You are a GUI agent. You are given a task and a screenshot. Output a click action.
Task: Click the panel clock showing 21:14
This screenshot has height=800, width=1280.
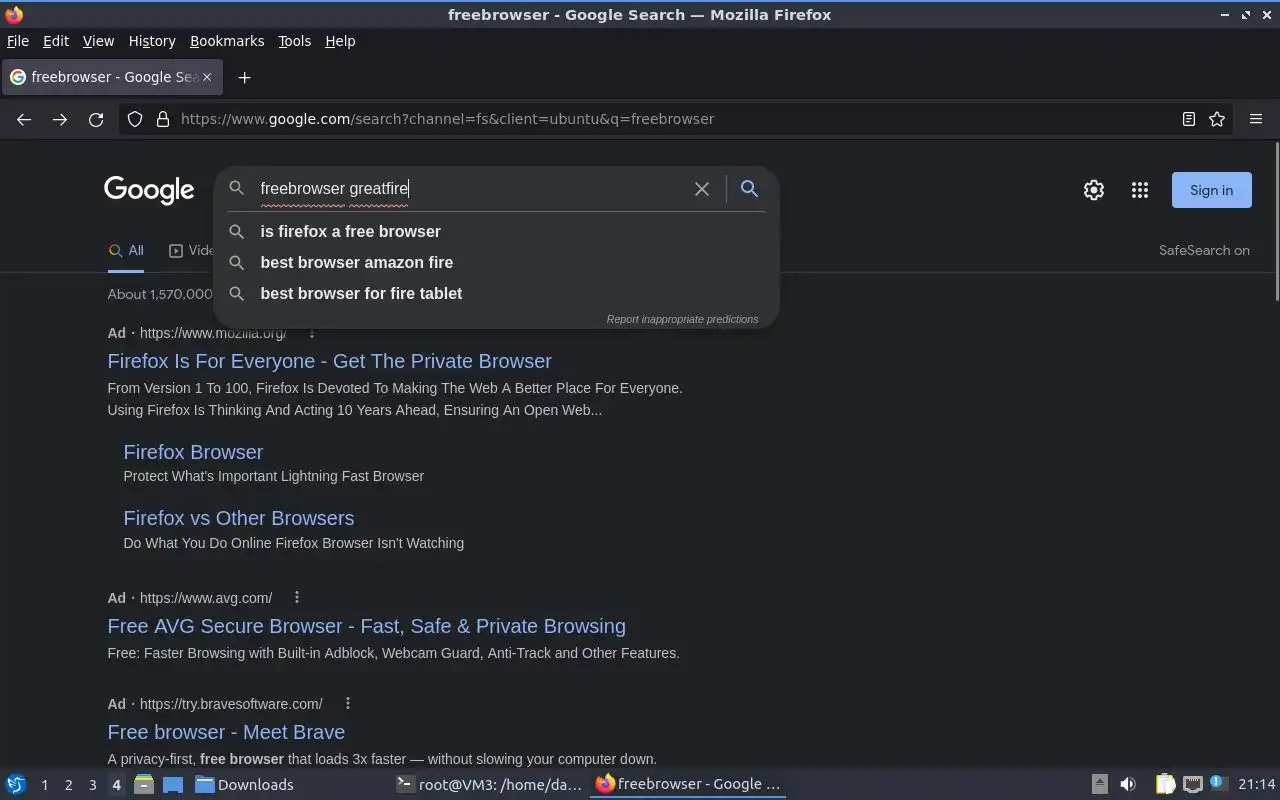[x=1256, y=785]
